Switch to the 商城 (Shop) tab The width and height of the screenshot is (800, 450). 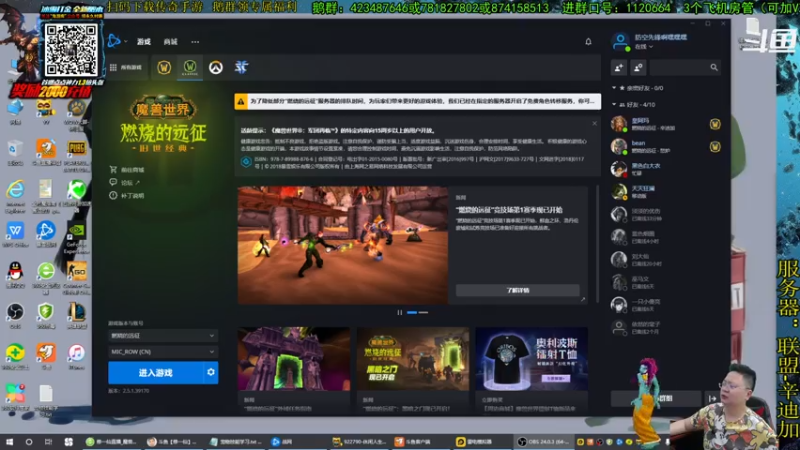pos(170,42)
